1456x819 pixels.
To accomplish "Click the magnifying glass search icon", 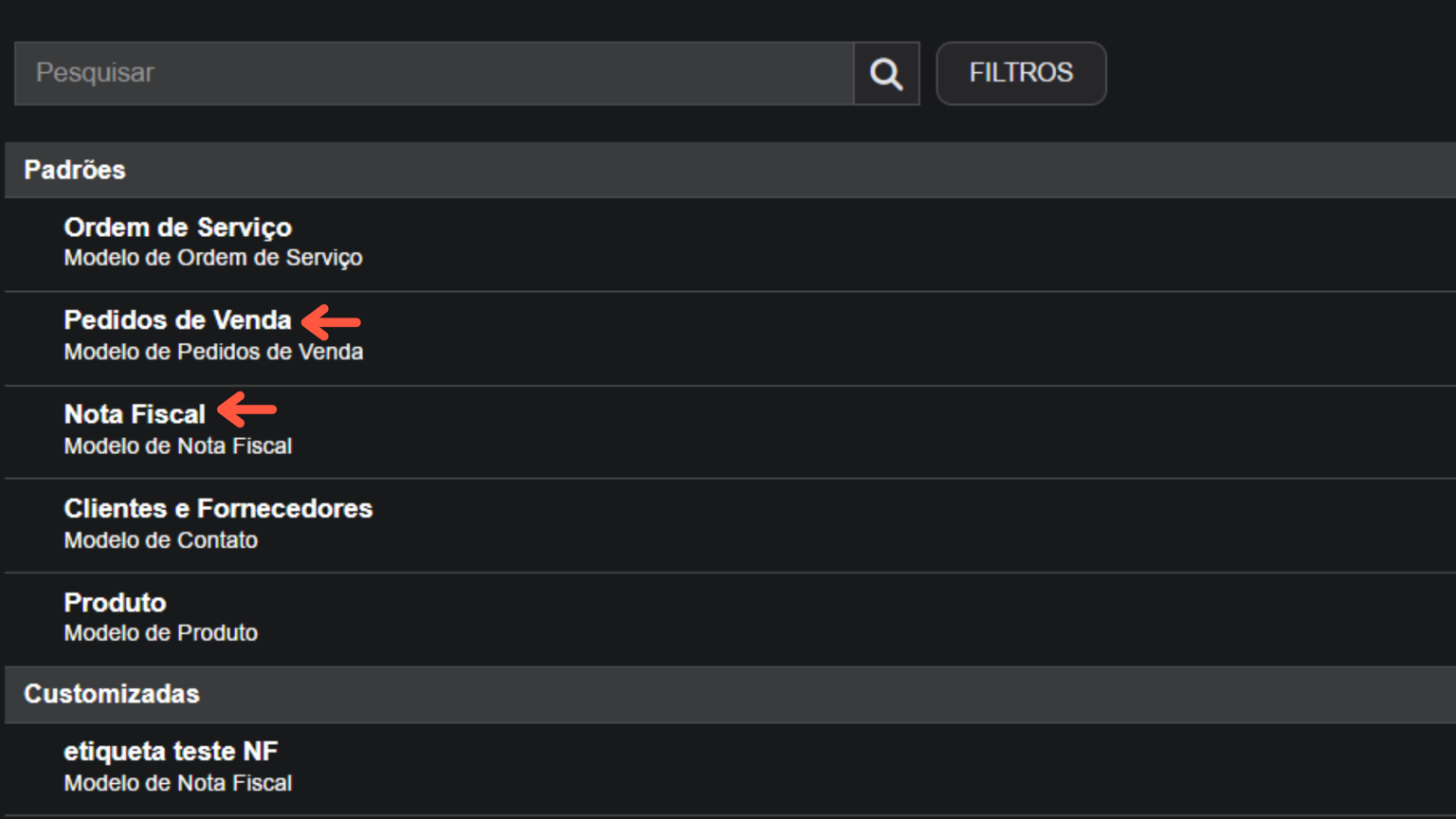I will (885, 73).
